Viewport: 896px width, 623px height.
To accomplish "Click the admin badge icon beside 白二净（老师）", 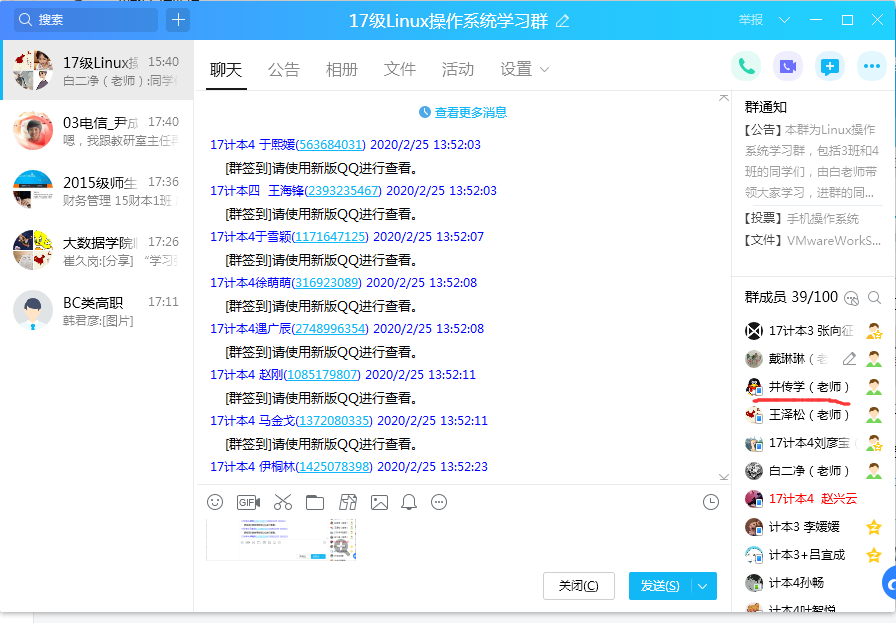I will (874, 470).
